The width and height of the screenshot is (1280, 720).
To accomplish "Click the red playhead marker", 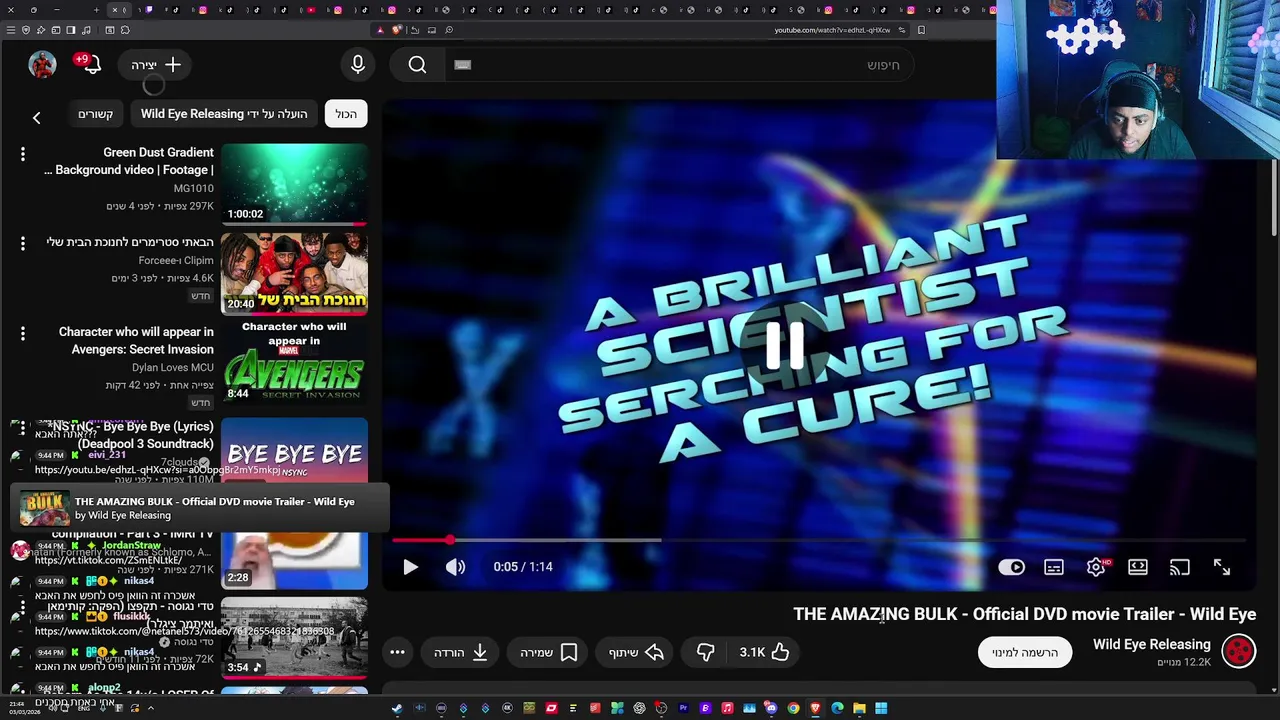I will [450, 540].
